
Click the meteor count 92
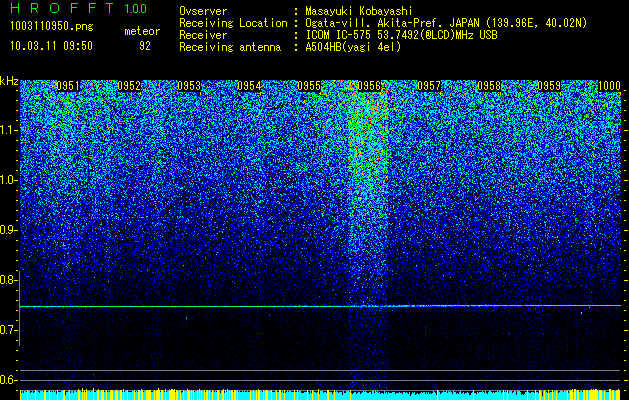click(145, 46)
